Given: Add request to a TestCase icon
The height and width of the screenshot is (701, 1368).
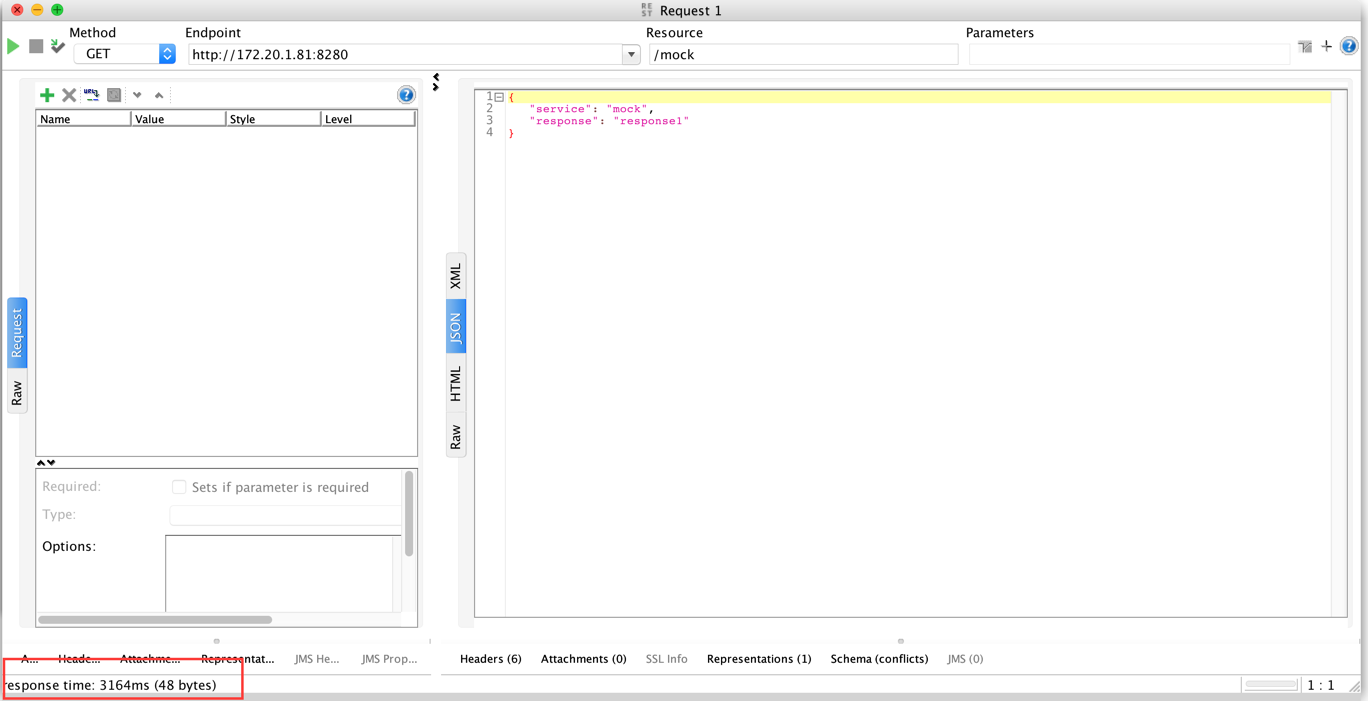Looking at the screenshot, I should click(x=58, y=46).
